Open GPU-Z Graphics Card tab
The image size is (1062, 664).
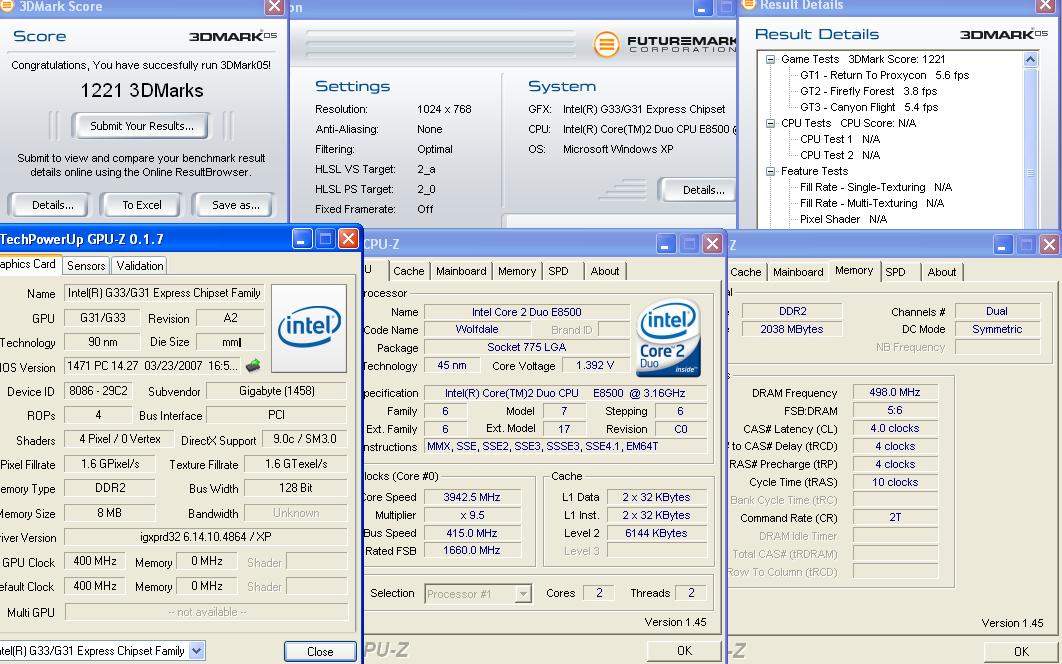(x=29, y=264)
